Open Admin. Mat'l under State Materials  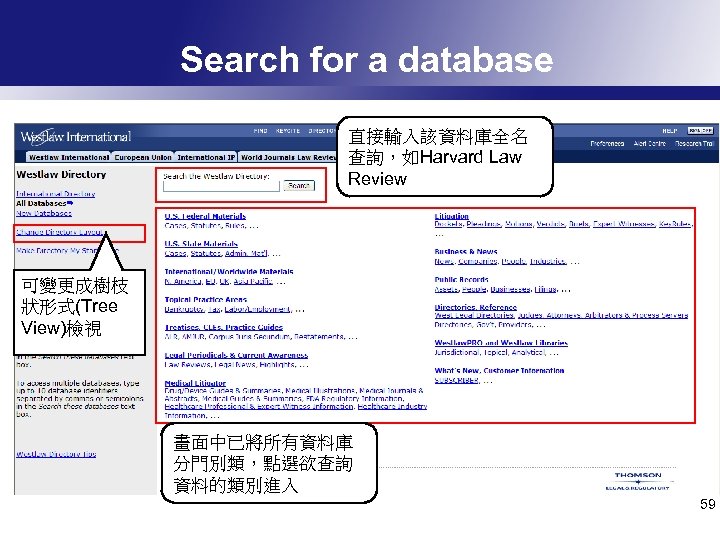(x=246, y=253)
